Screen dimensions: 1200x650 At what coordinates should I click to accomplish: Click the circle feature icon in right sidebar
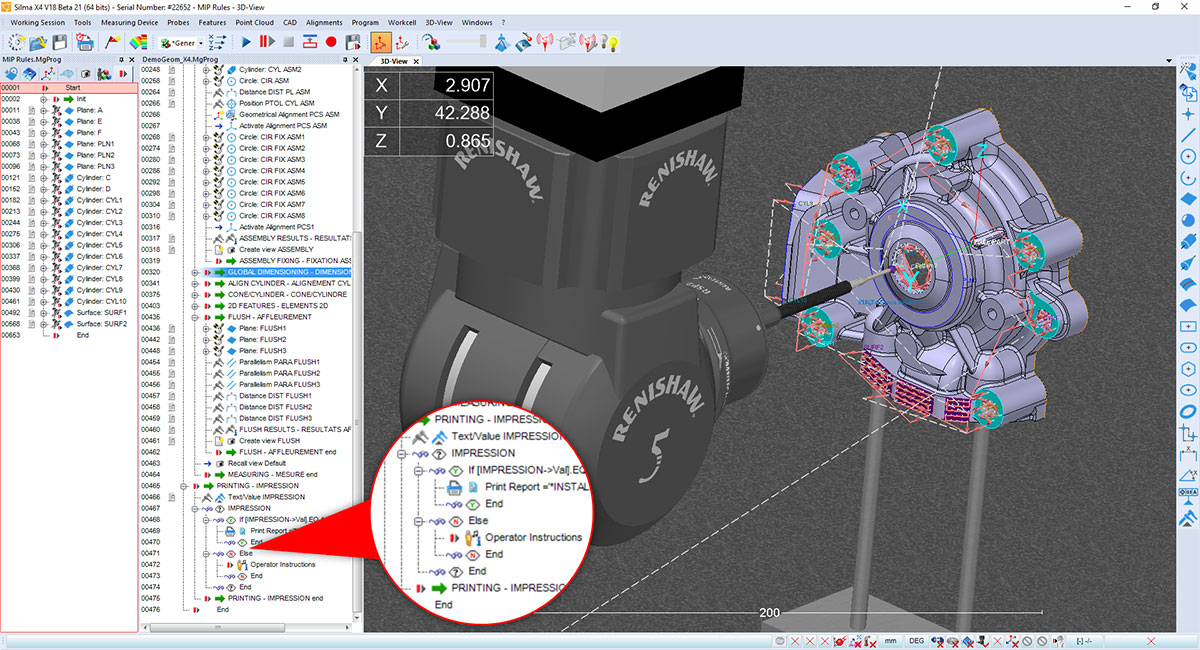coord(1189,156)
